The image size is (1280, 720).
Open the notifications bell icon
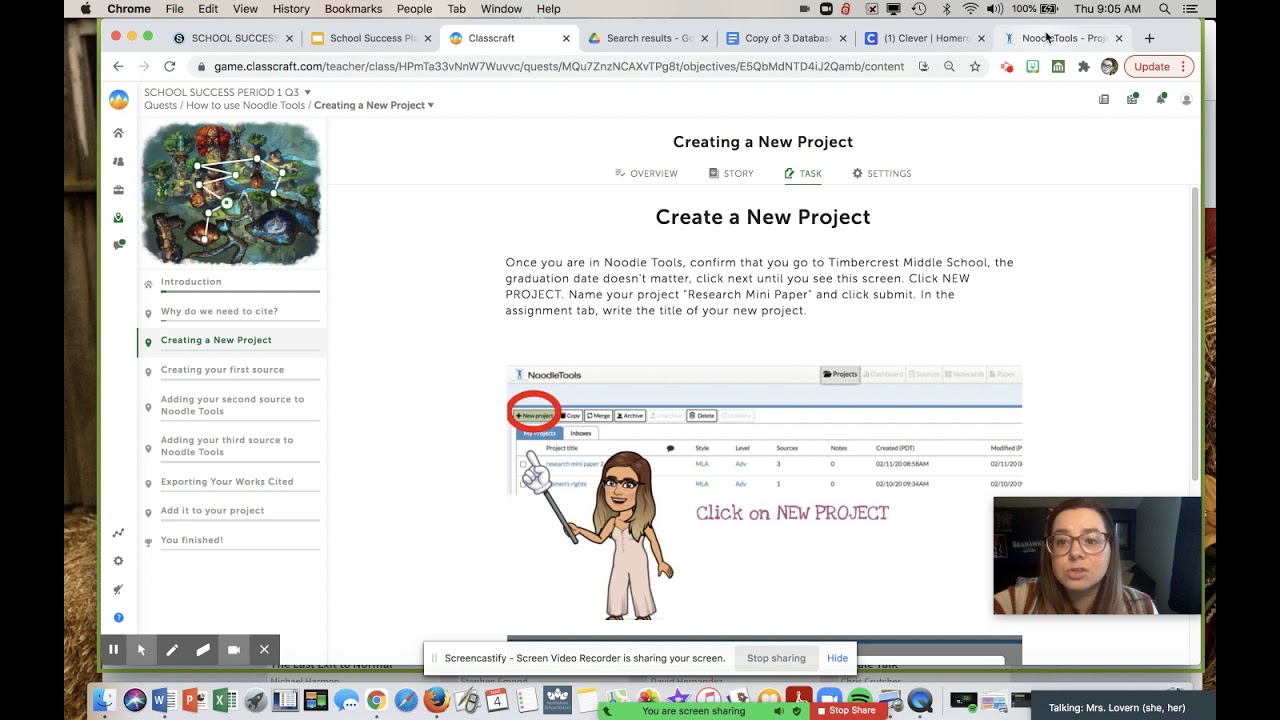point(1161,99)
